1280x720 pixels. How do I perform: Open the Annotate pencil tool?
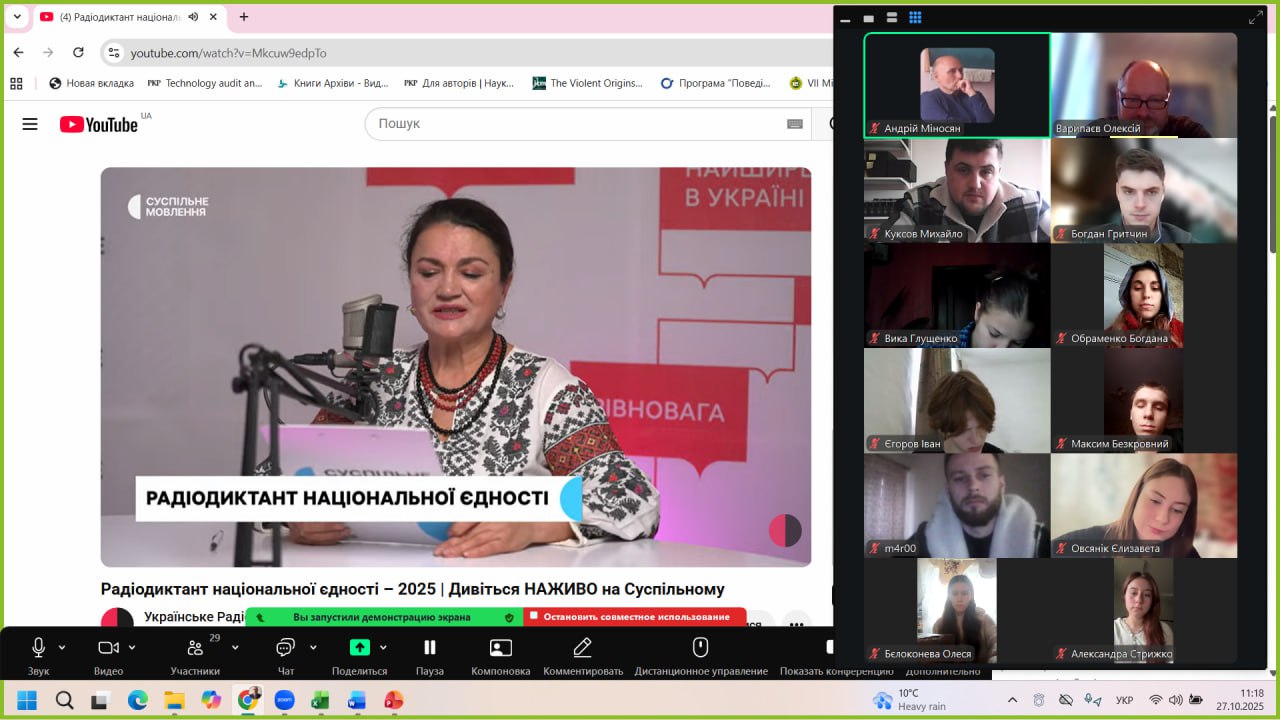[582, 647]
